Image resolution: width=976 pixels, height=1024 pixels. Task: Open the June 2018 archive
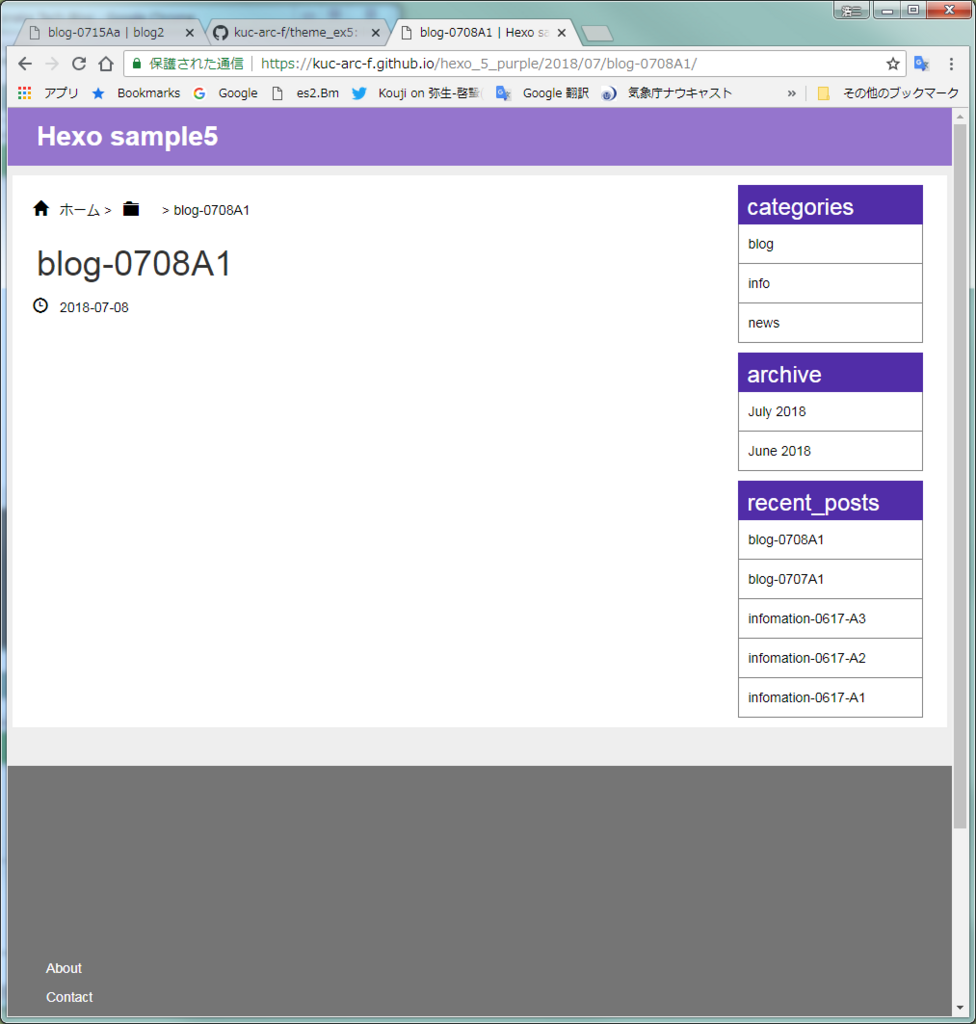pos(830,451)
